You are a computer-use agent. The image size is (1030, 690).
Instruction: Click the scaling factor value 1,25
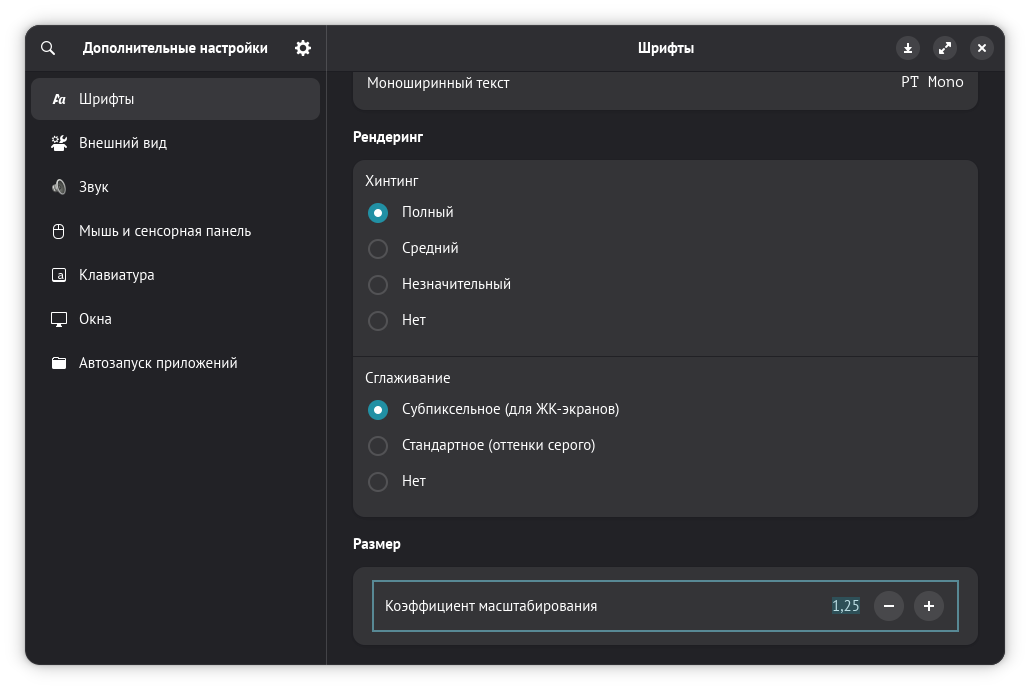coord(845,606)
